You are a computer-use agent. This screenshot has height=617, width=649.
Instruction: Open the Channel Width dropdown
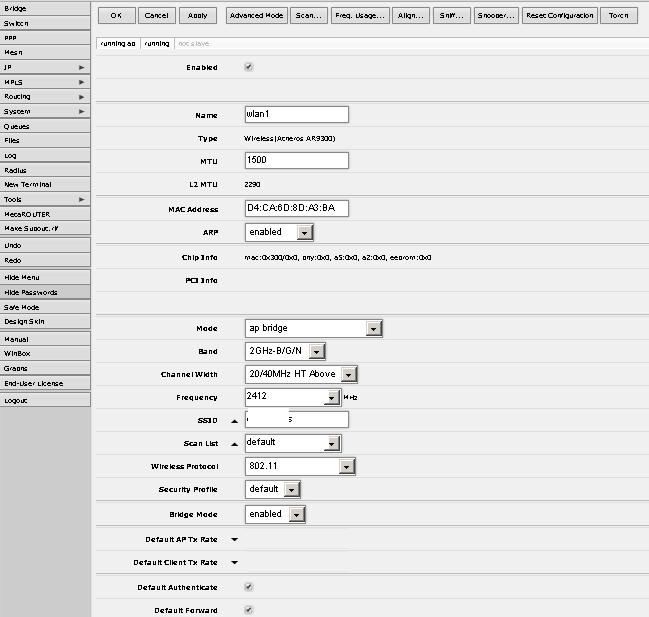pyautogui.click(x=348, y=375)
